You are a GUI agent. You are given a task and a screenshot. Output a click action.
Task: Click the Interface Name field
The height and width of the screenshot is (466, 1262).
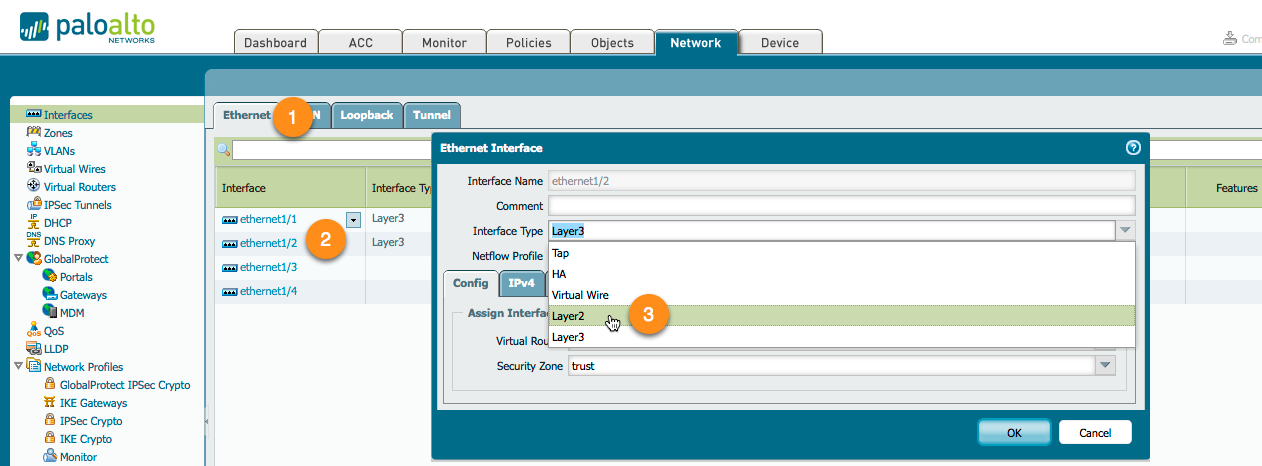tap(842, 181)
